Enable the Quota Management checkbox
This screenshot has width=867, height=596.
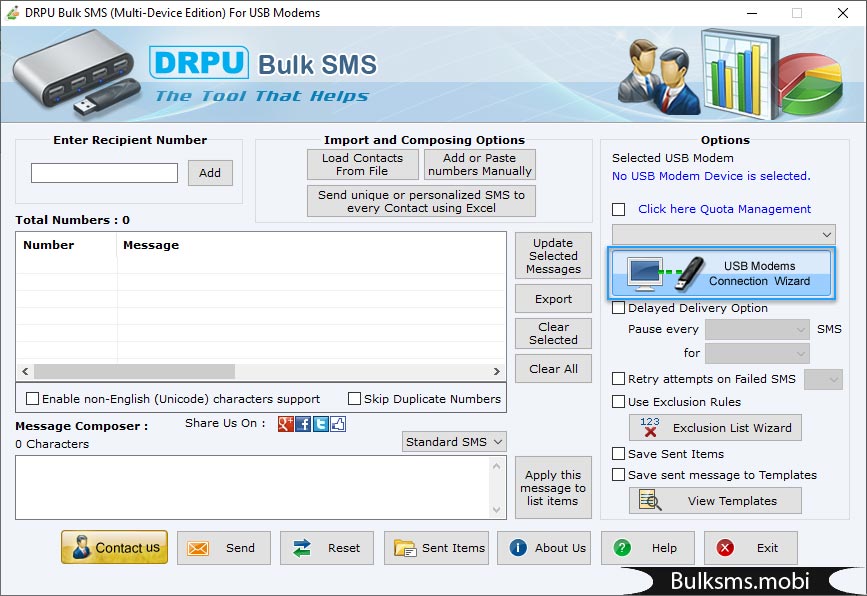tap(619, 210)
